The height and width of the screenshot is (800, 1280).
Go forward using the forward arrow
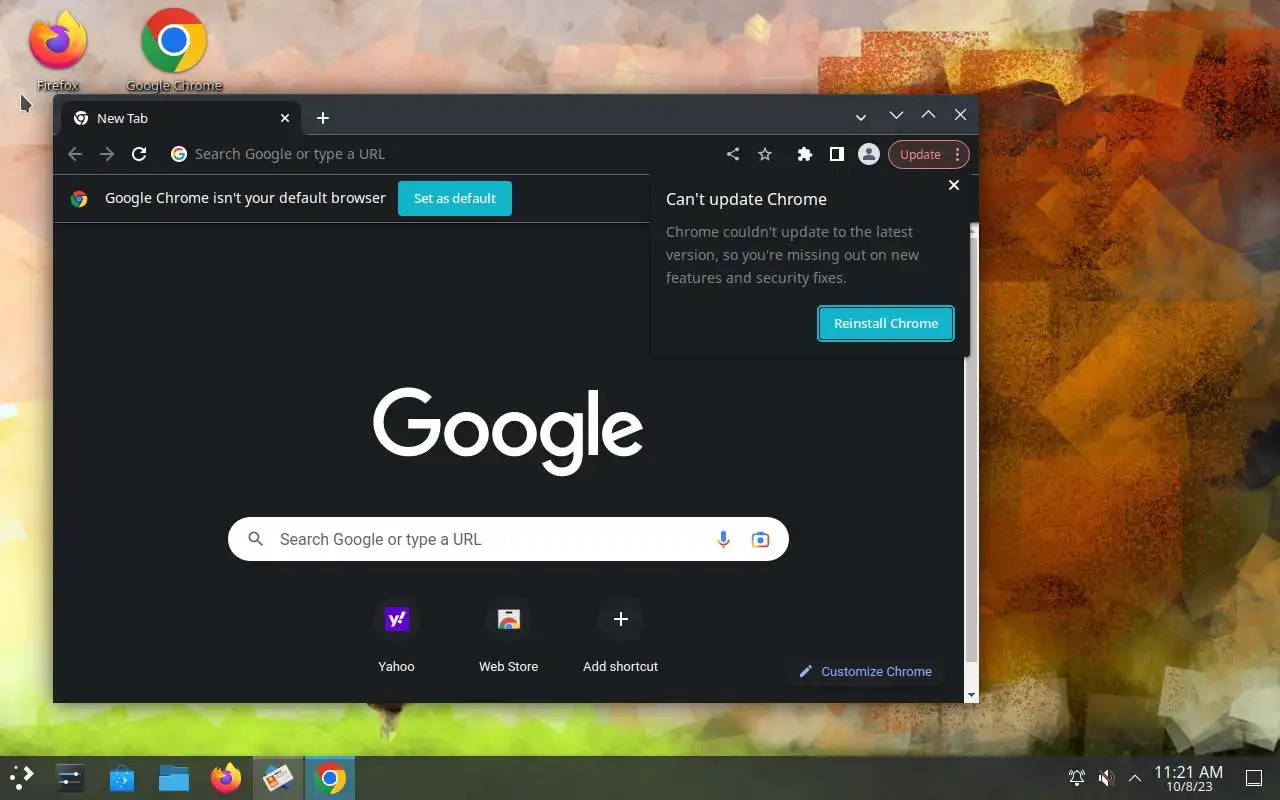click(107, 154)
